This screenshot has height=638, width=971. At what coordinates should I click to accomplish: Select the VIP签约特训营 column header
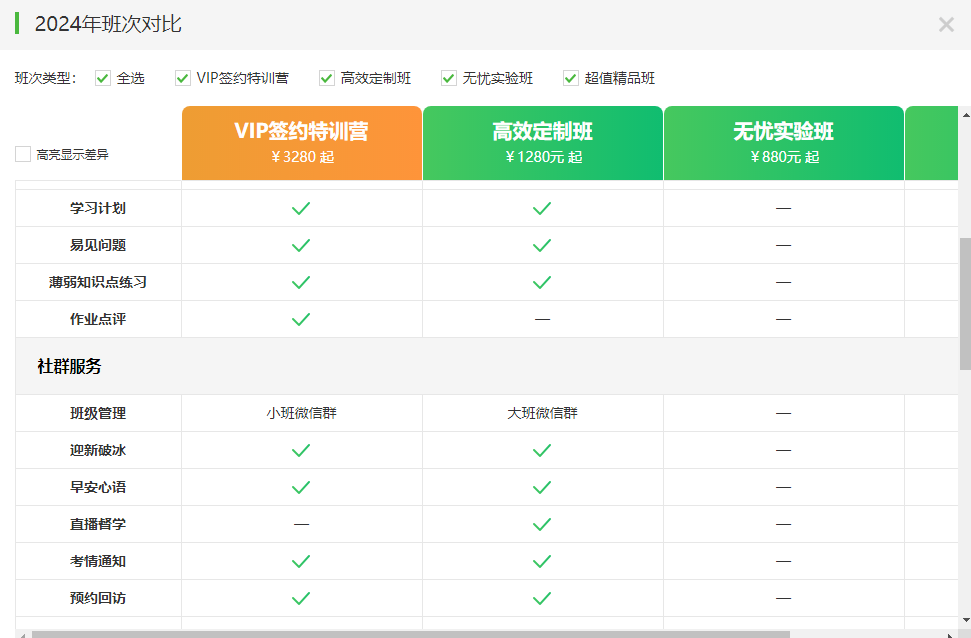301,143
